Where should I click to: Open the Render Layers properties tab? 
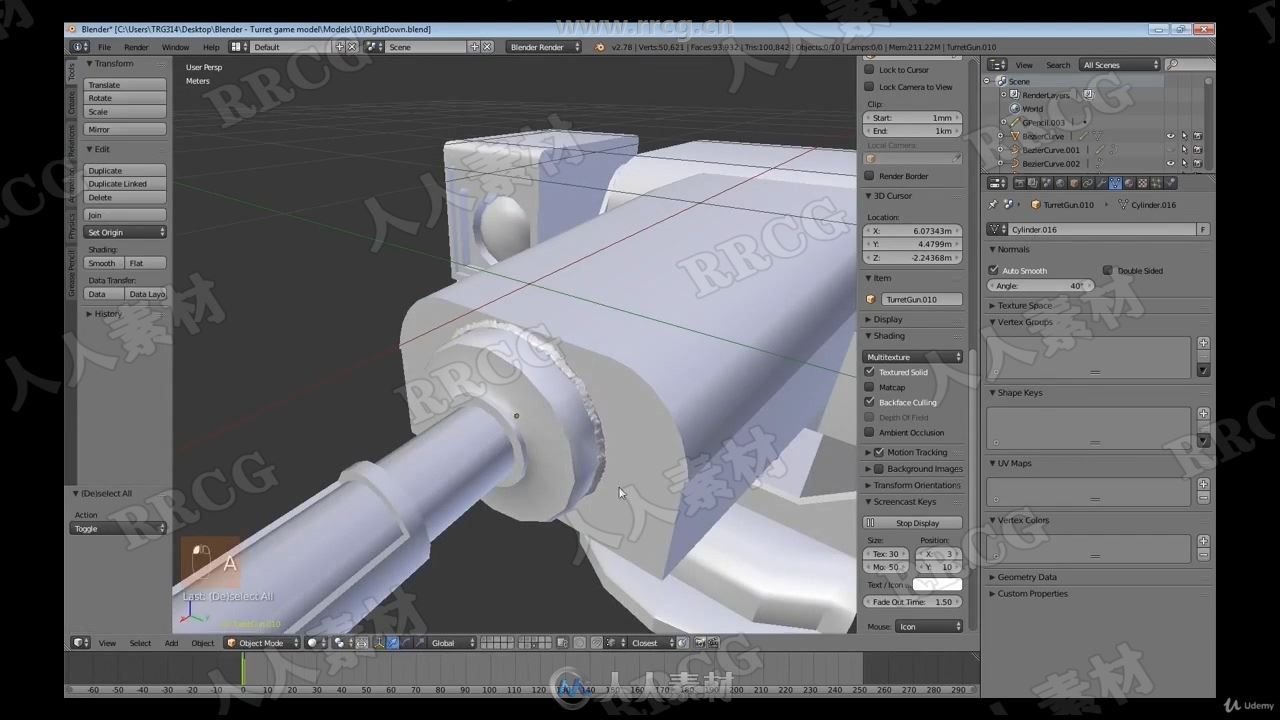(x=1033, y=183)
